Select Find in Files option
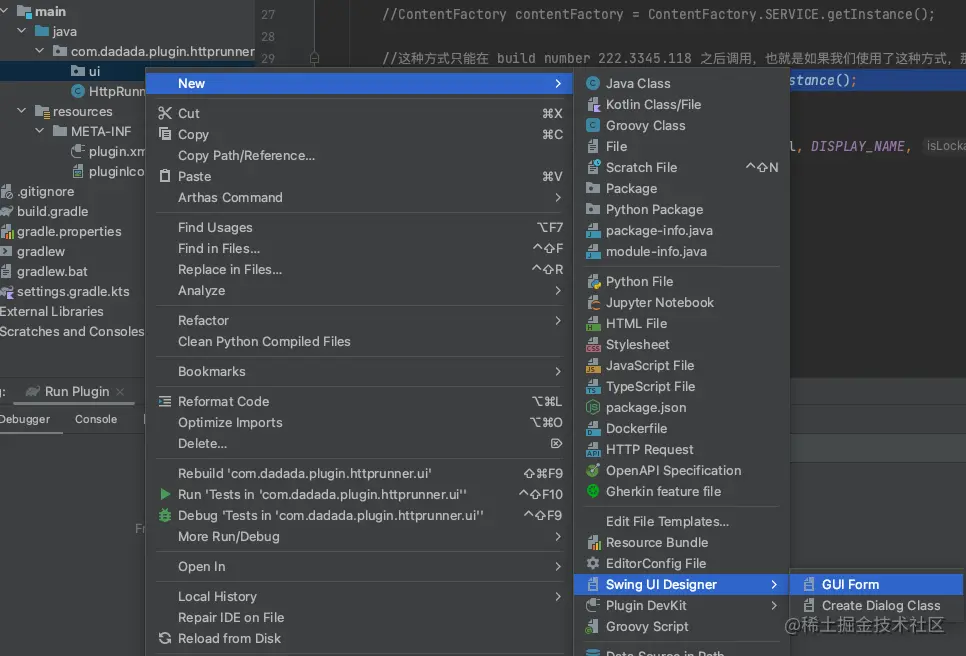966x656 pixels. pos(218,249)
